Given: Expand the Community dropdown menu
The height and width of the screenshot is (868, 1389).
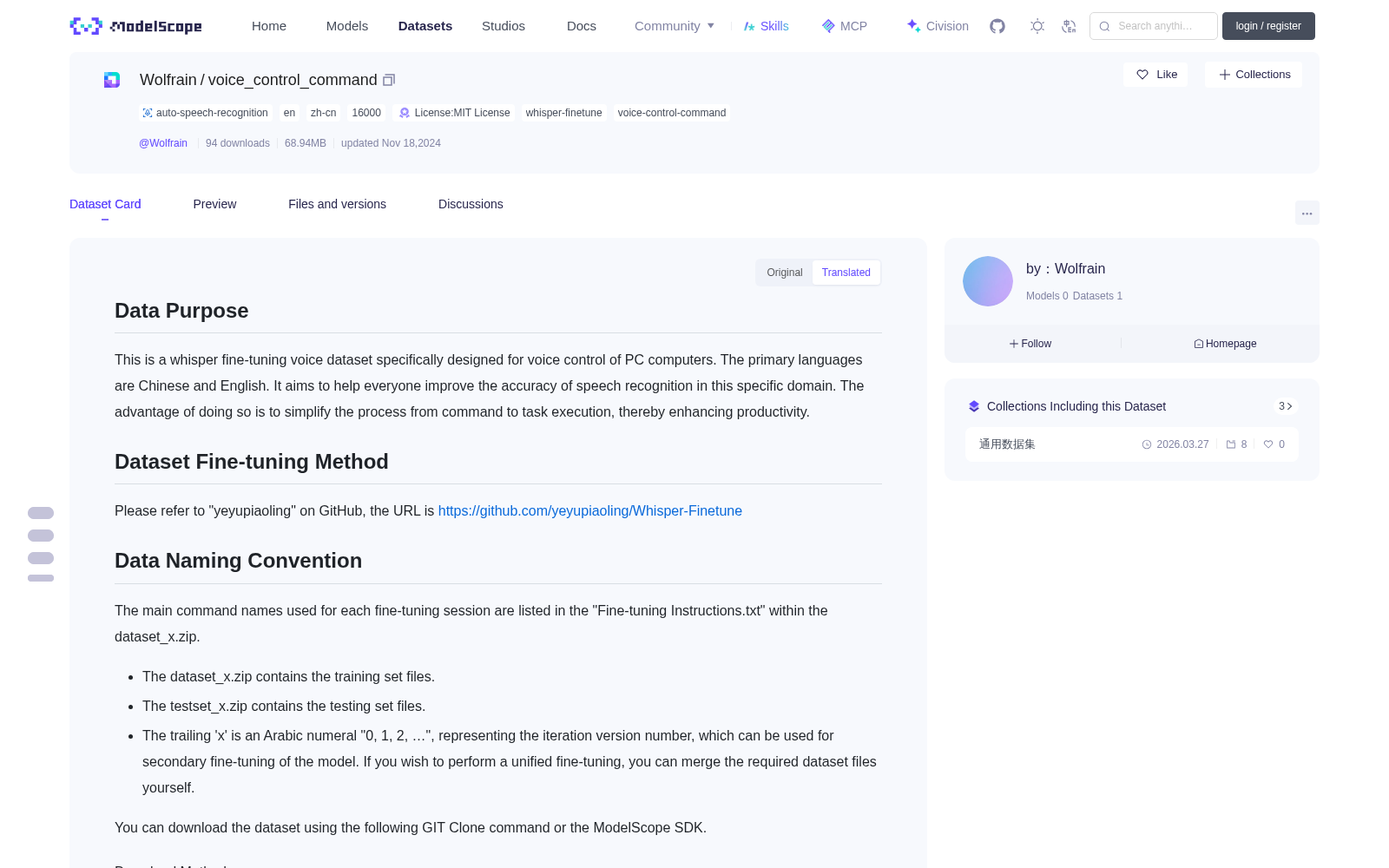Looking at the screenshot, I should (675, 26).
